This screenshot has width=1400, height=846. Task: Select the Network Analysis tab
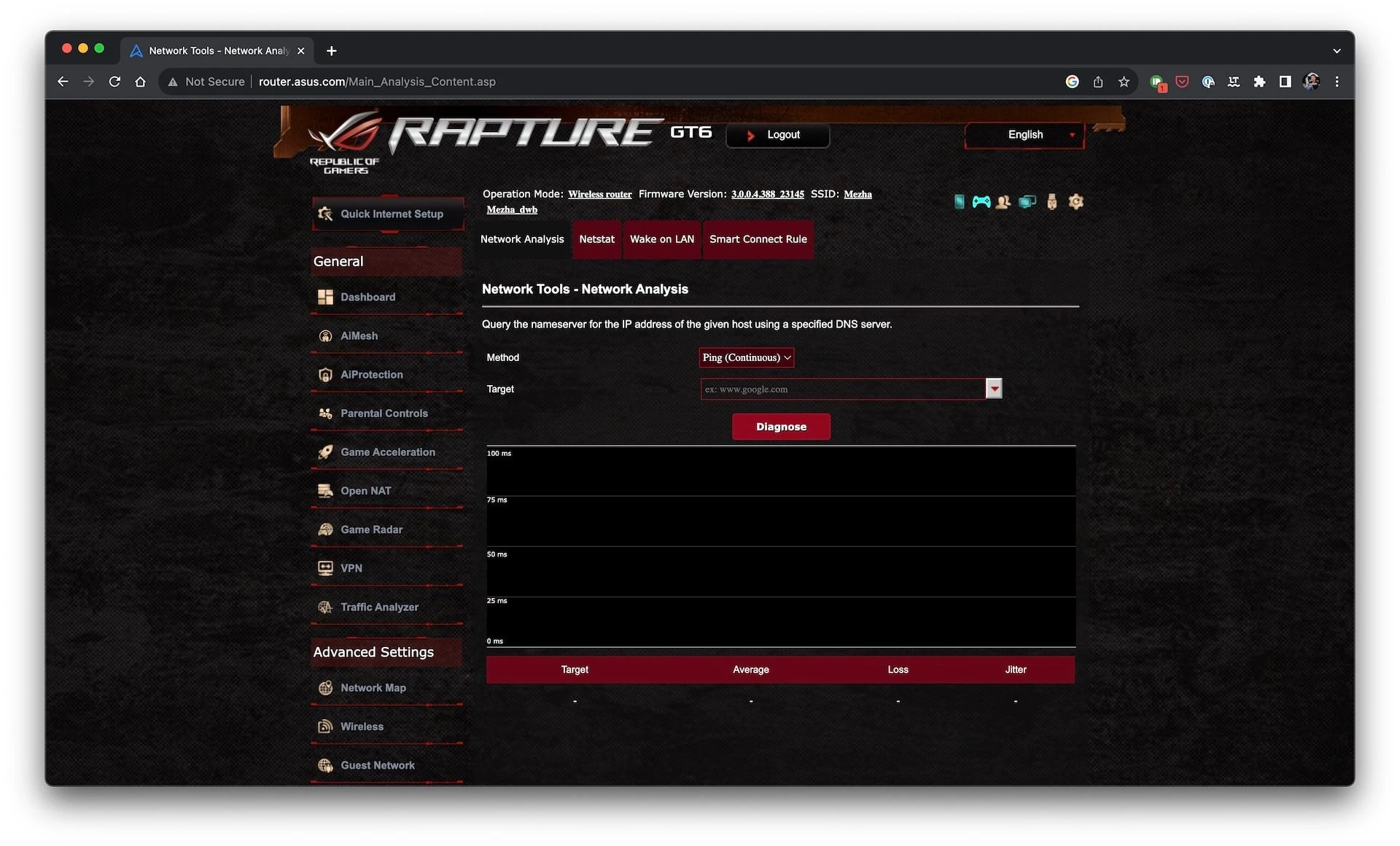point(522,239)
